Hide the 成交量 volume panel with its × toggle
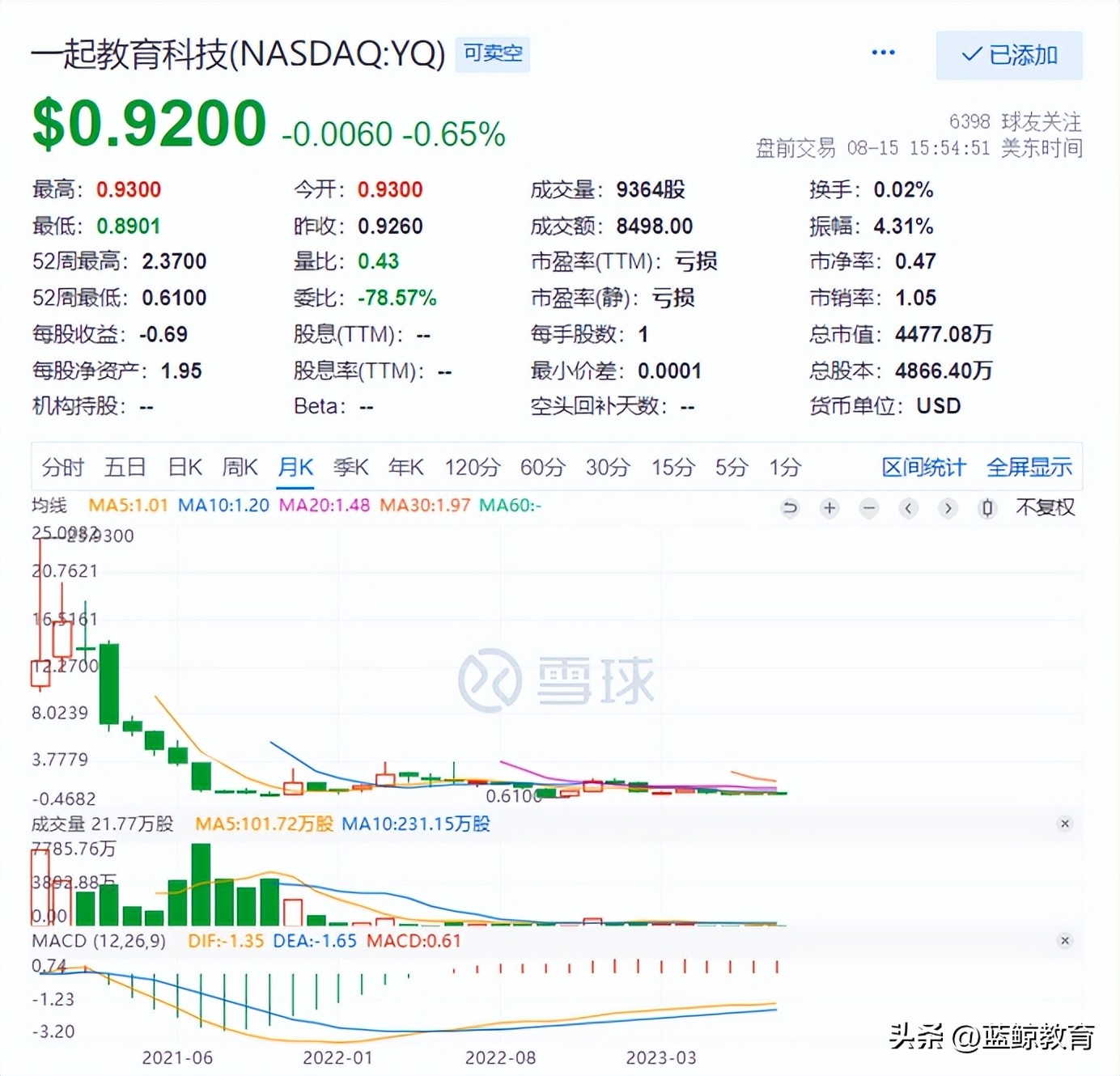The image size is (1120, 1076). (1065, 824)
